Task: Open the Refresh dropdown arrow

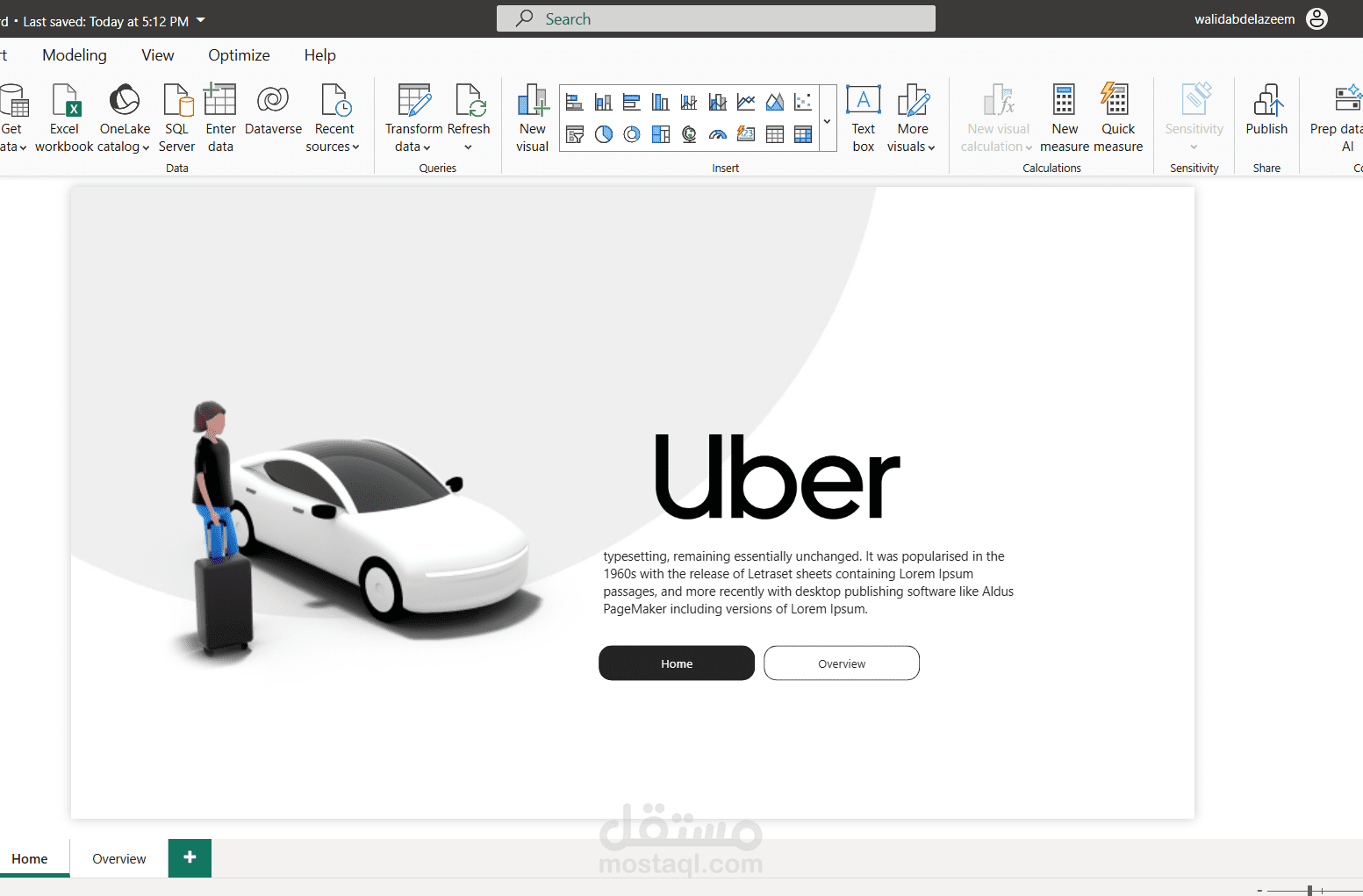Action: click(x=469, y=147)
